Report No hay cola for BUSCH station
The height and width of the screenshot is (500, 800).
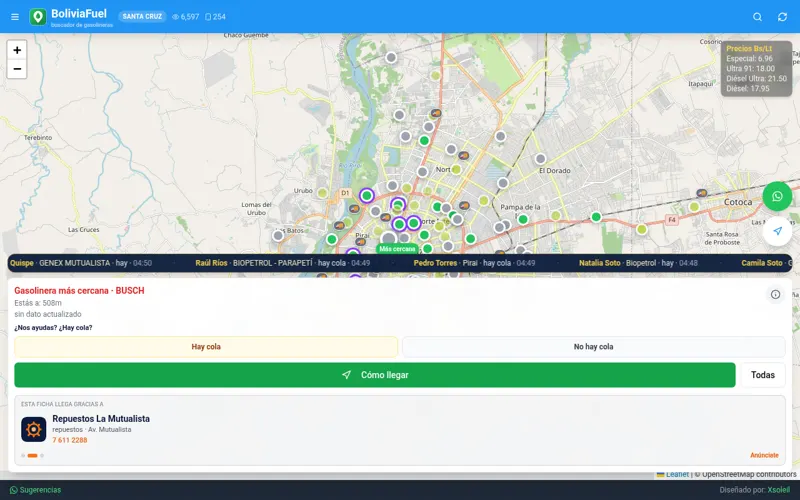click(593, 346)
